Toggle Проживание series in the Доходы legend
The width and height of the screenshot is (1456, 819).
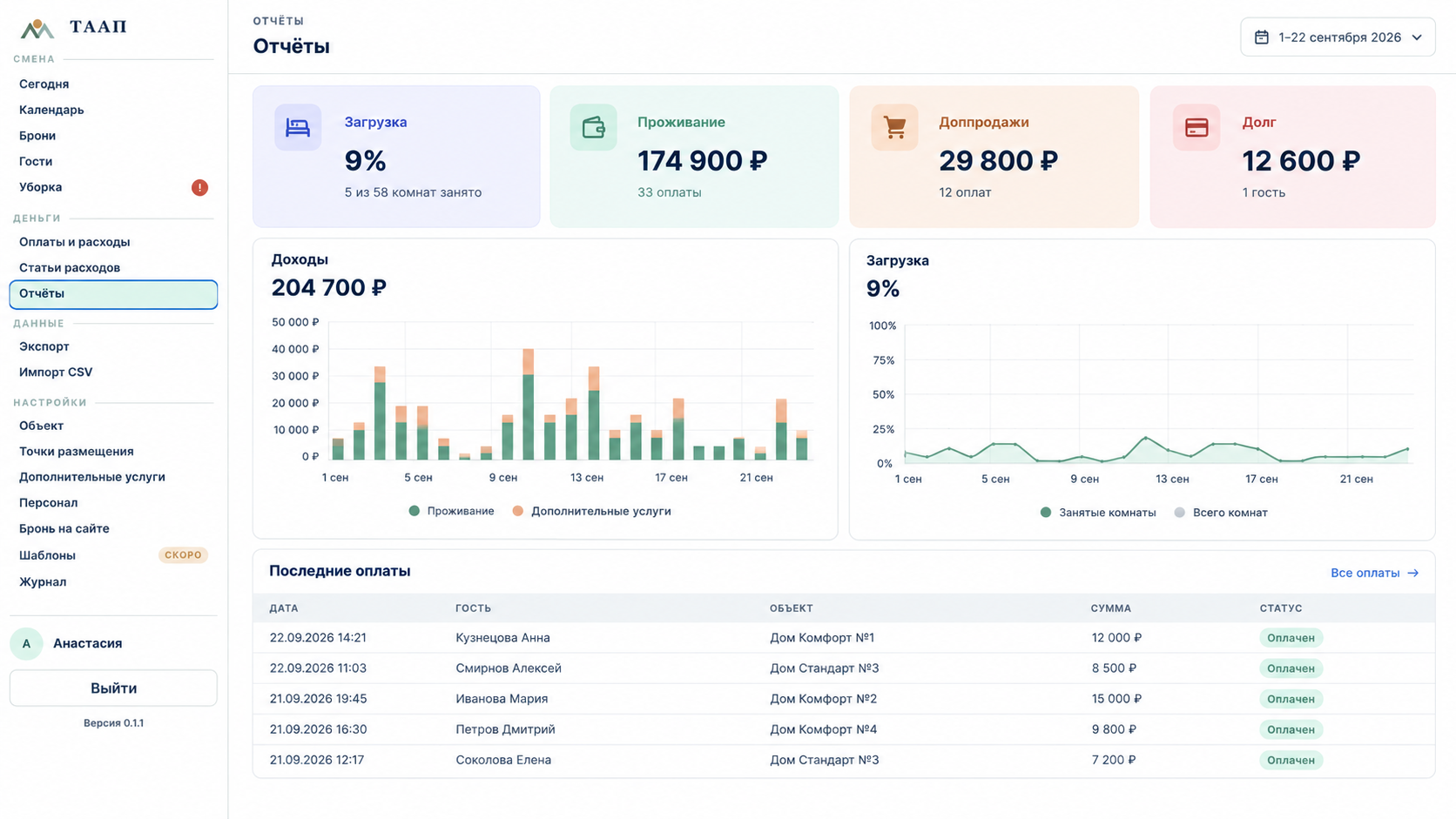tap(451, 511)
